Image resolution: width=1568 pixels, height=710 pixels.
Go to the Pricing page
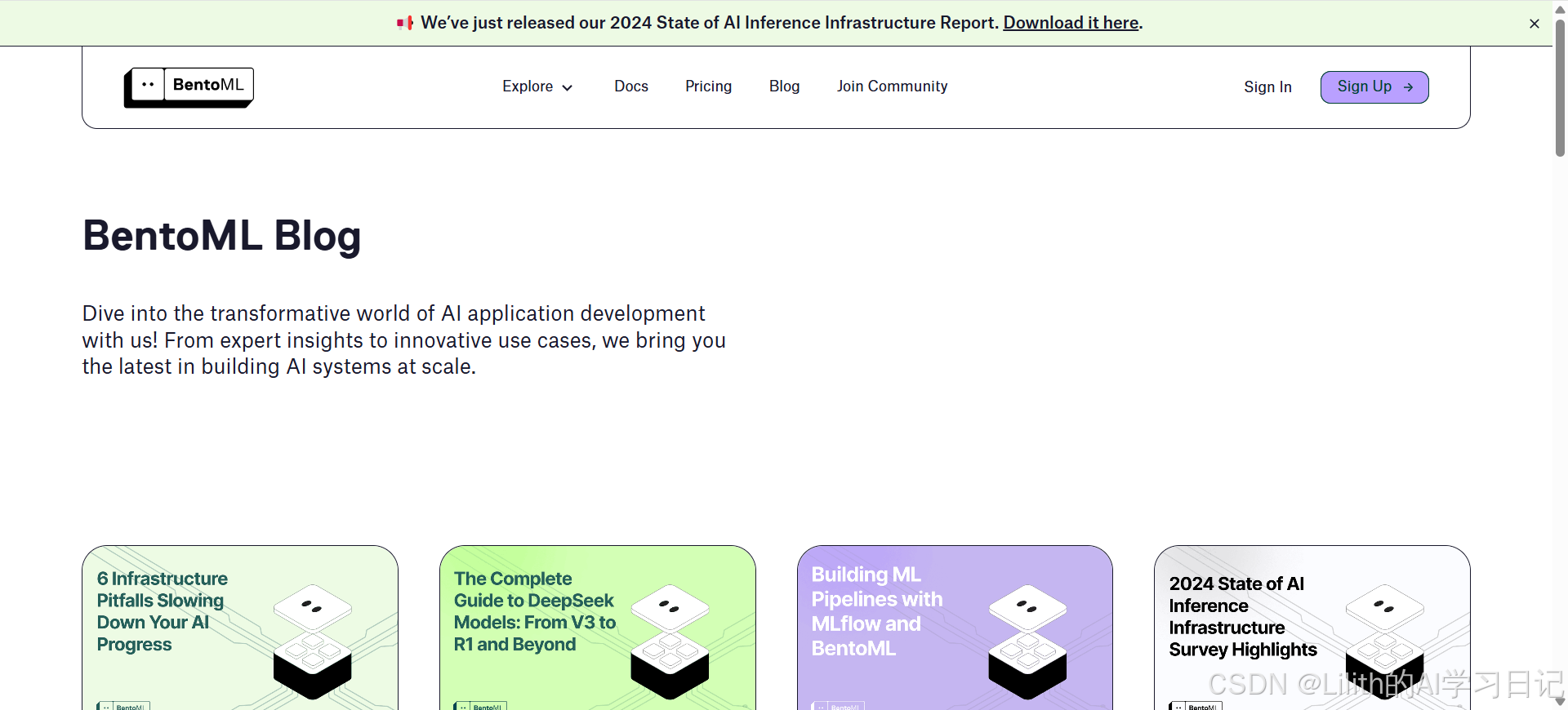(708, 87)
